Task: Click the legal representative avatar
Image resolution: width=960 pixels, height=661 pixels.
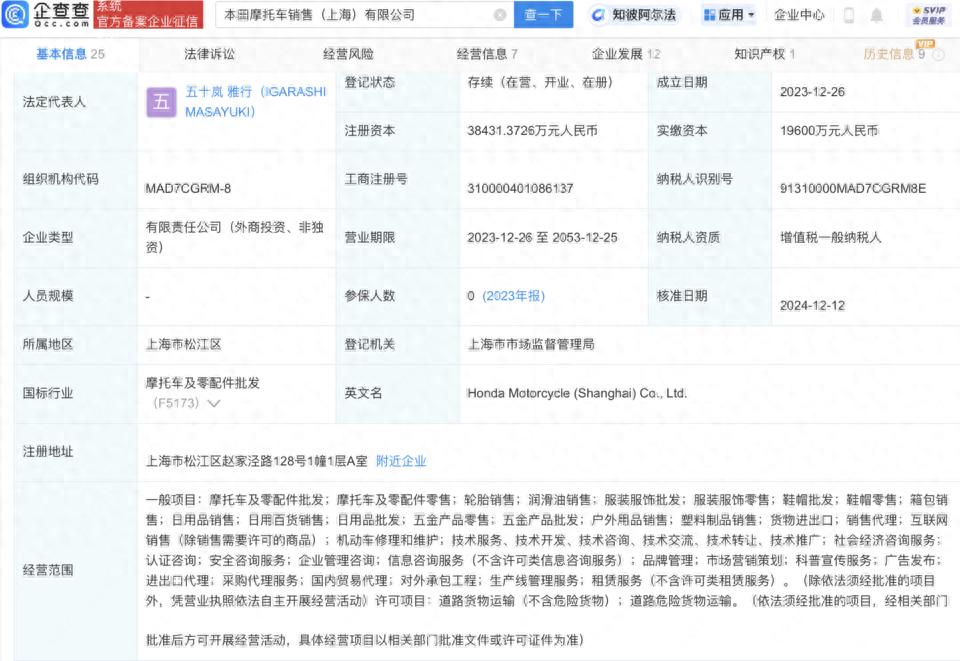Action: [161, 102]
